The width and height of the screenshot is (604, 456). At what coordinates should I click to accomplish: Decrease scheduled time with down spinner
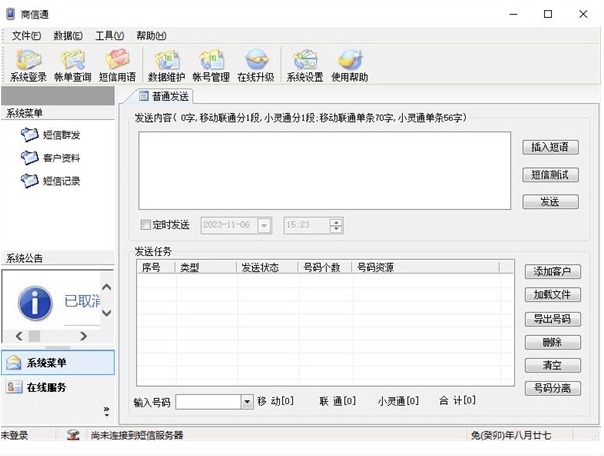click(336, 229)
